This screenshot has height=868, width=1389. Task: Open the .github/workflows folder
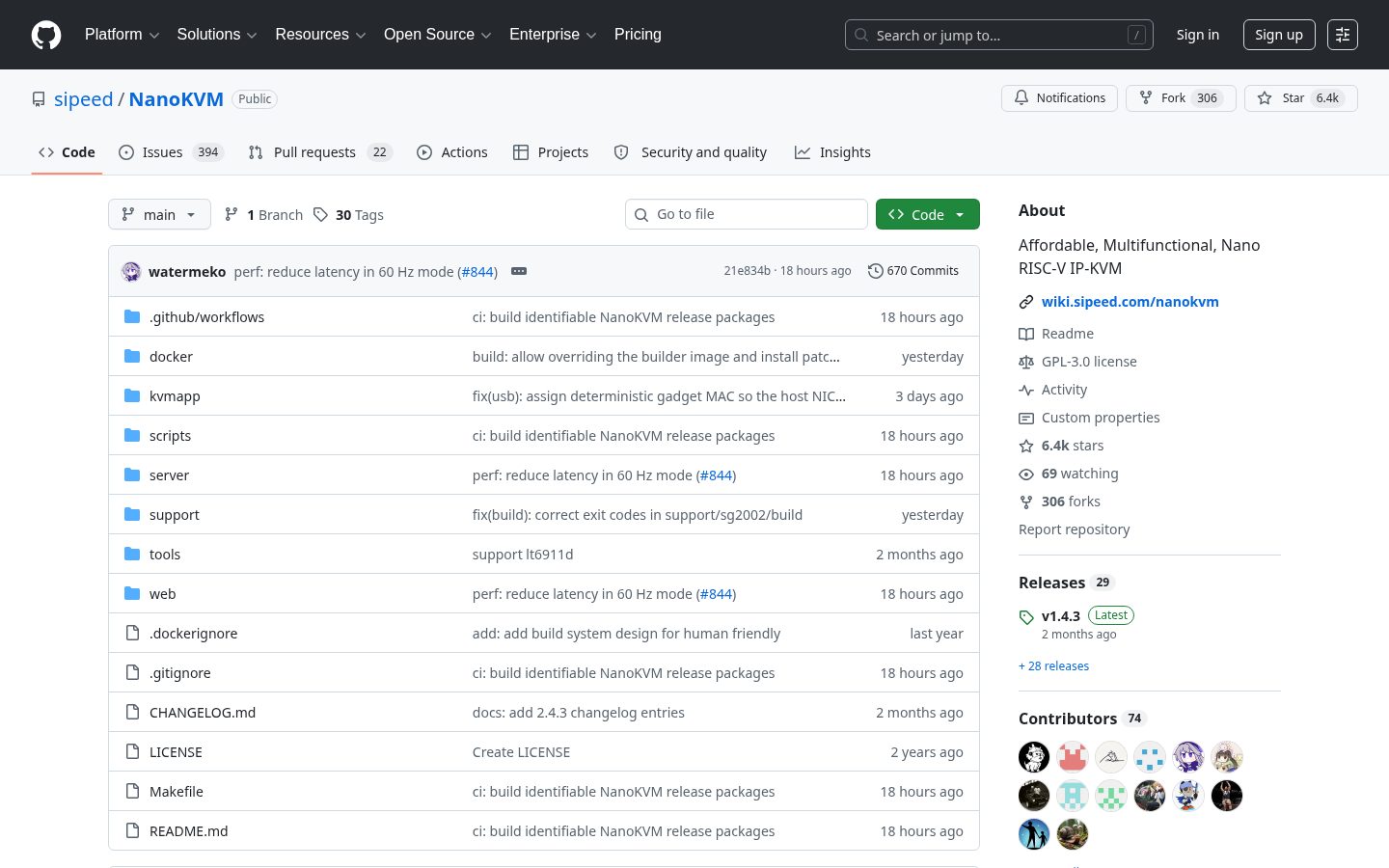(x=206, y=316)
